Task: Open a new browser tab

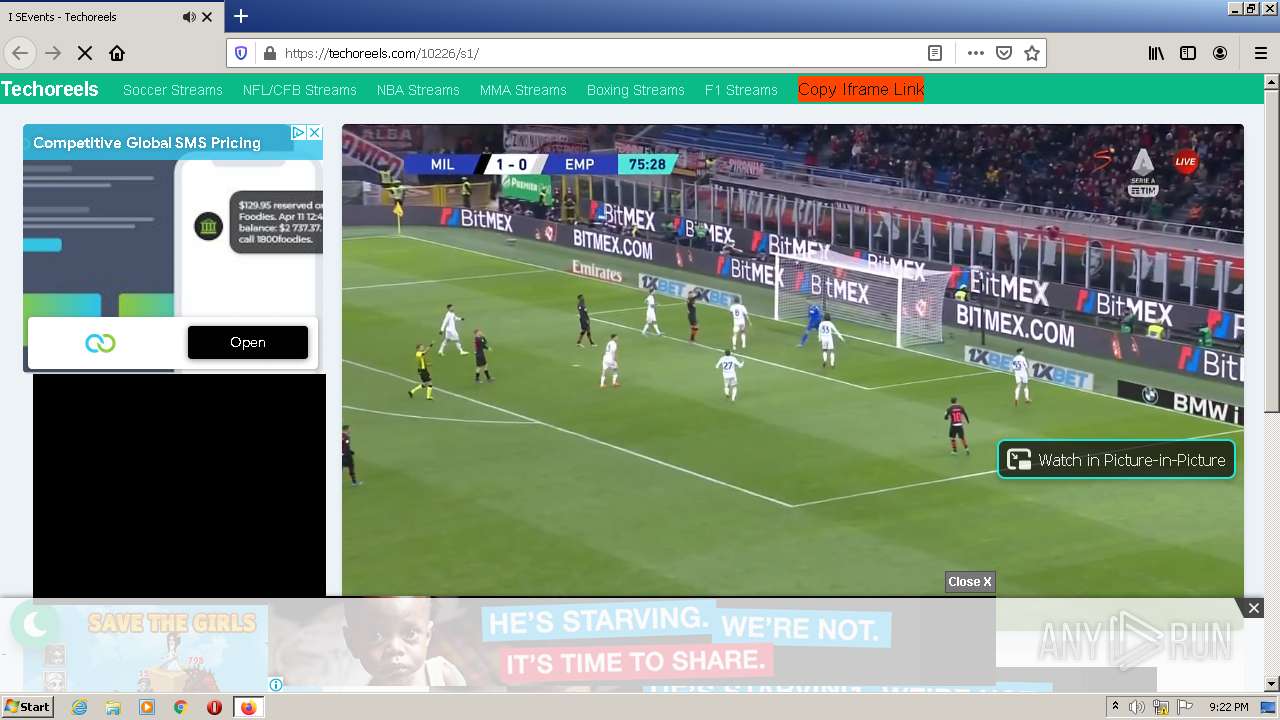Action: coord(241,16)
